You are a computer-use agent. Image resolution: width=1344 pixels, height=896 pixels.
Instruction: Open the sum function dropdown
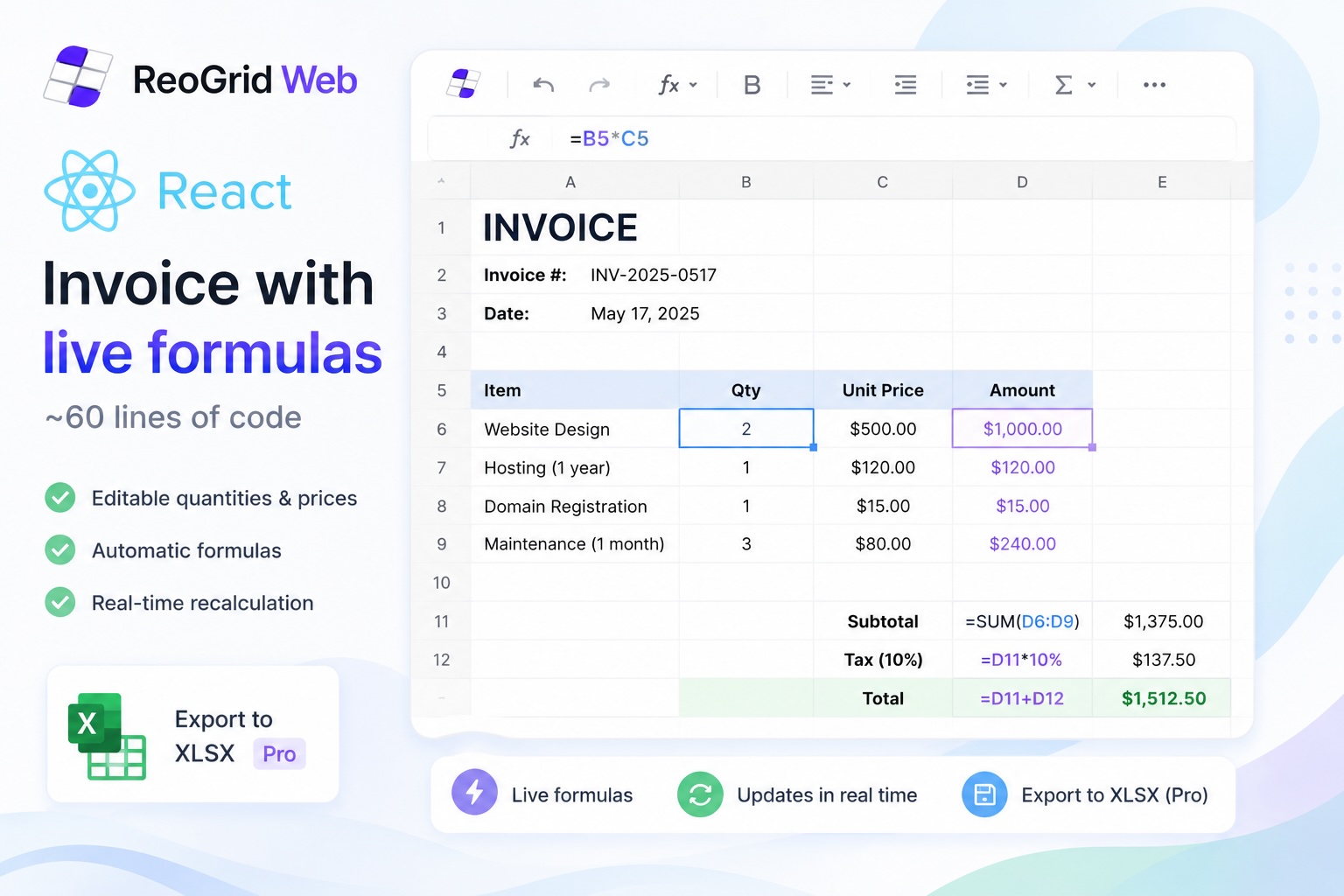click(1075, 85)
